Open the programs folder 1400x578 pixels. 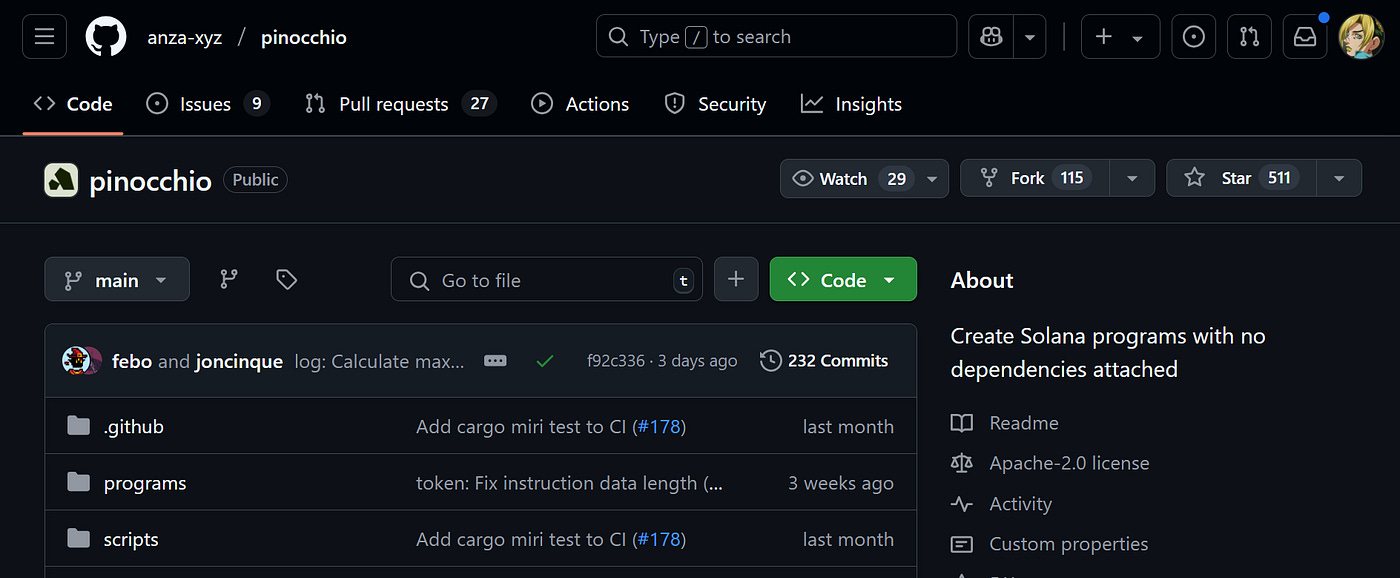point(145,483)
